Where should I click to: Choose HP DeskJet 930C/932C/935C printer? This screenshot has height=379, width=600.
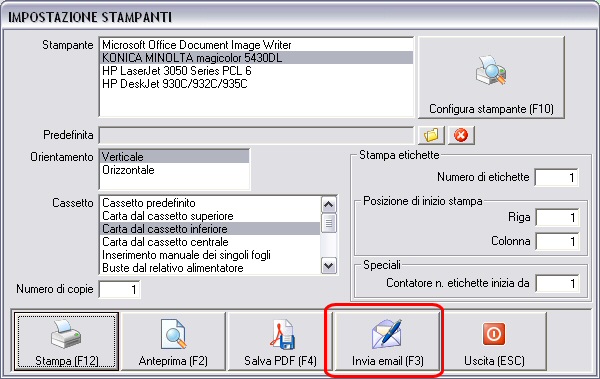click(x=256, y=84)
